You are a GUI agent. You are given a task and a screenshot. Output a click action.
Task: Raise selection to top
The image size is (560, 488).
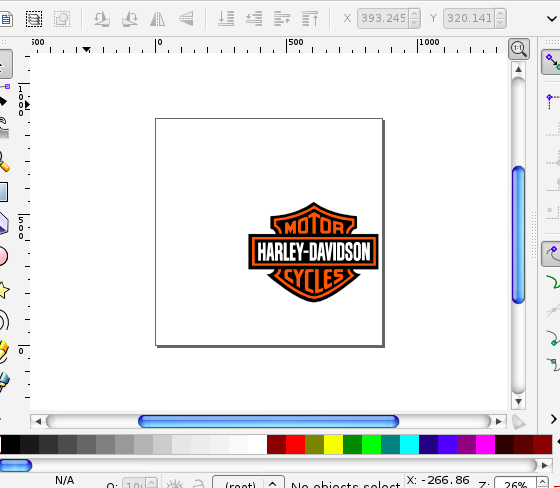(310, 18)
